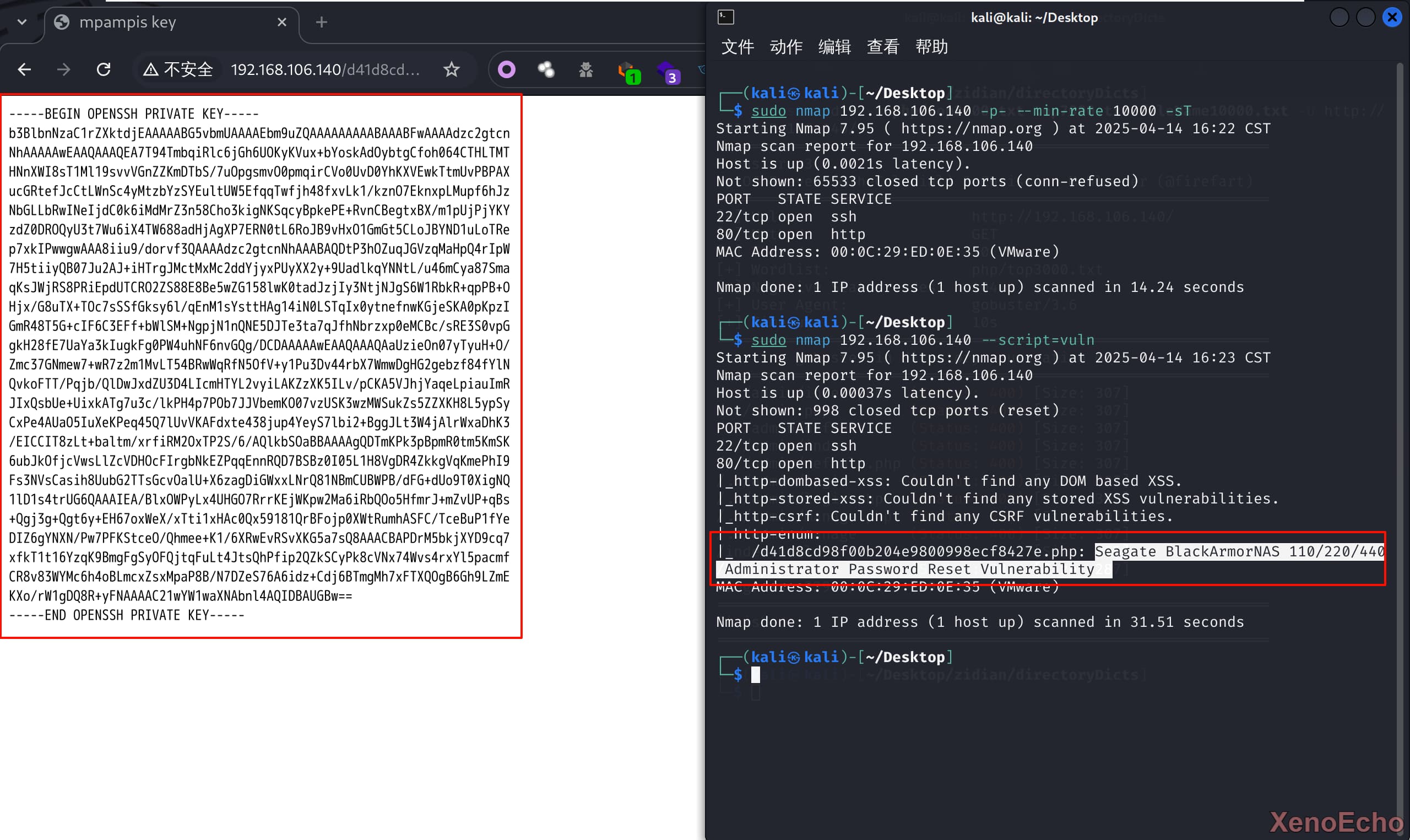Viewport: 1410px width, 840px height.
Task: Click the terminal window icon in titlebar
Action: coord(725,18)
